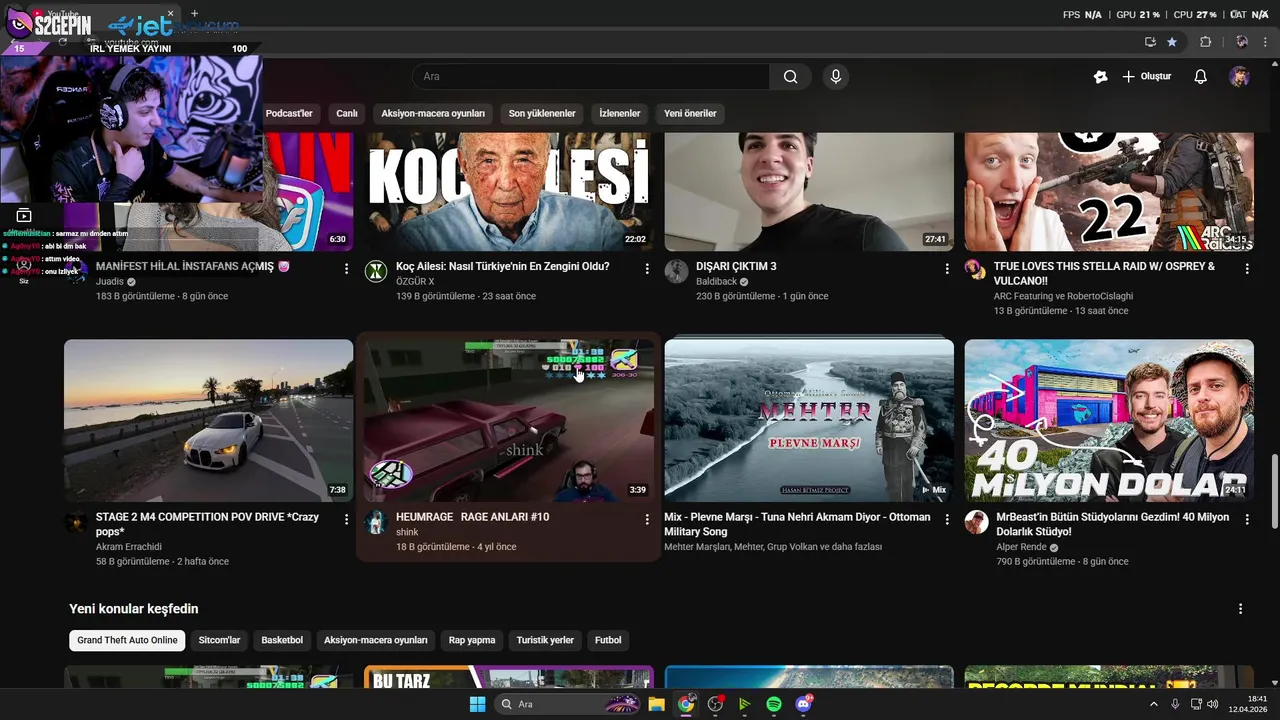Install app icon in the address bar
This screenshot has height=720, width=1280.
(x=1150, y=42)
